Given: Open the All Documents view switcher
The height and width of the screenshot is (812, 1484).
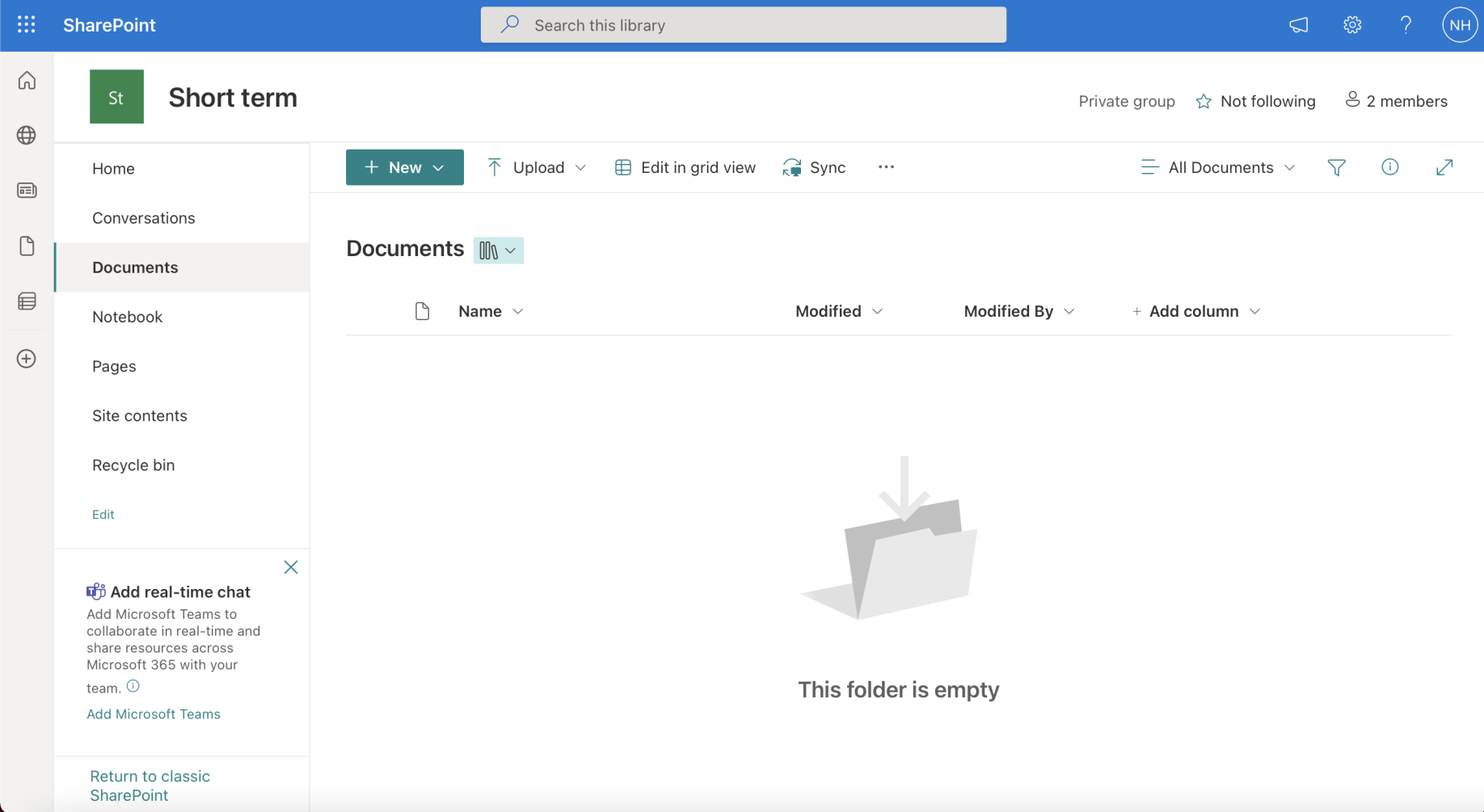Looking at the screenshot, I should click(x=1218, y=167).
